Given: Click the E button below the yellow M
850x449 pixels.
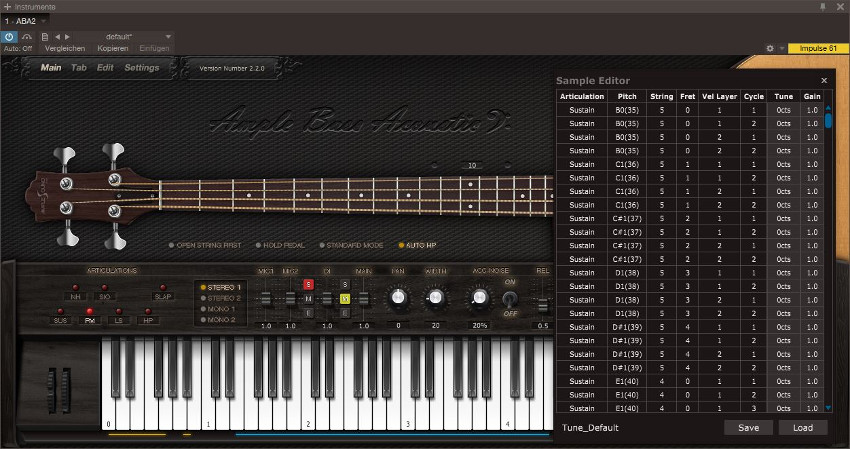Looking at the screenshot, I should (345, 313).
